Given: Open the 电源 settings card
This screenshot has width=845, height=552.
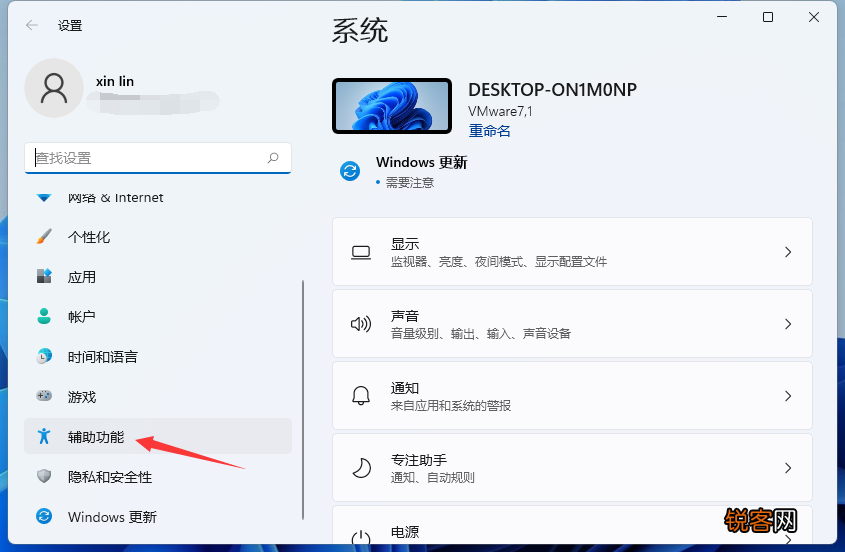Looking at the screenshot, I should click(572, 525).
